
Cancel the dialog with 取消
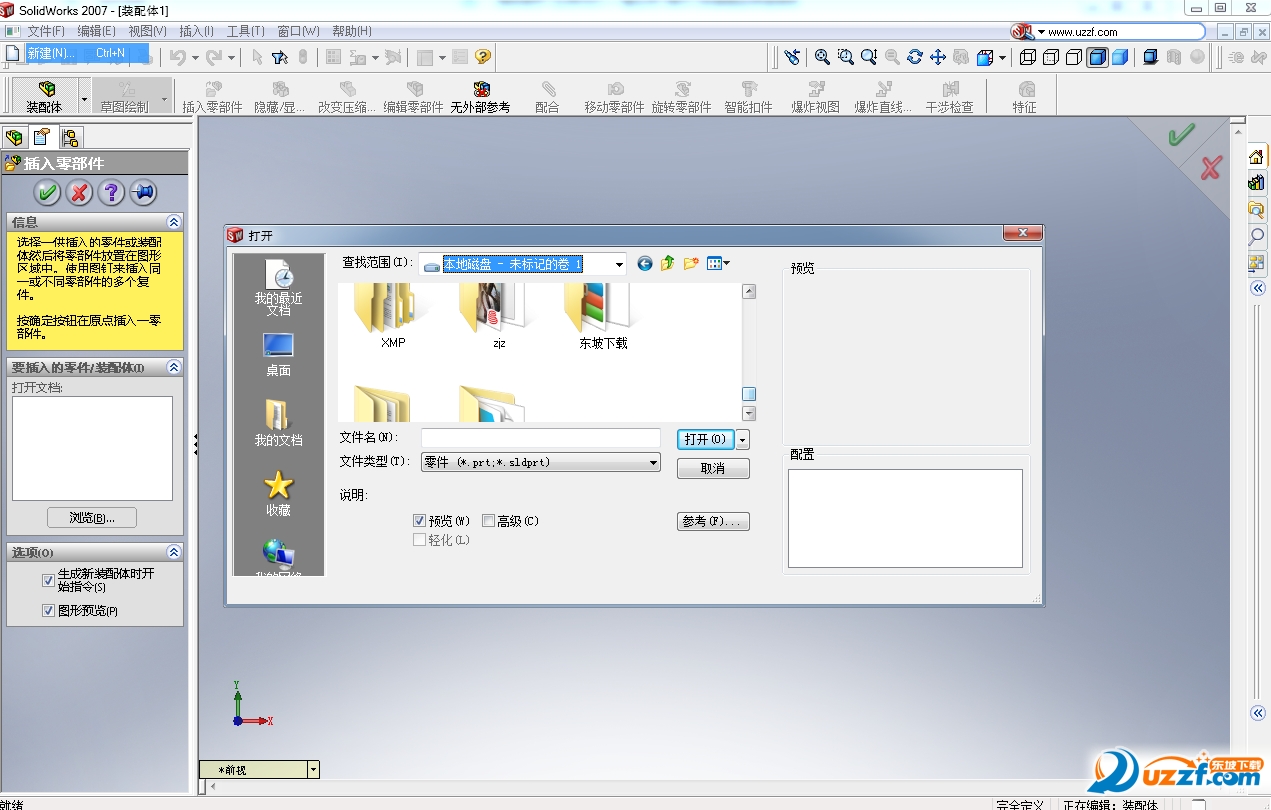712,468
